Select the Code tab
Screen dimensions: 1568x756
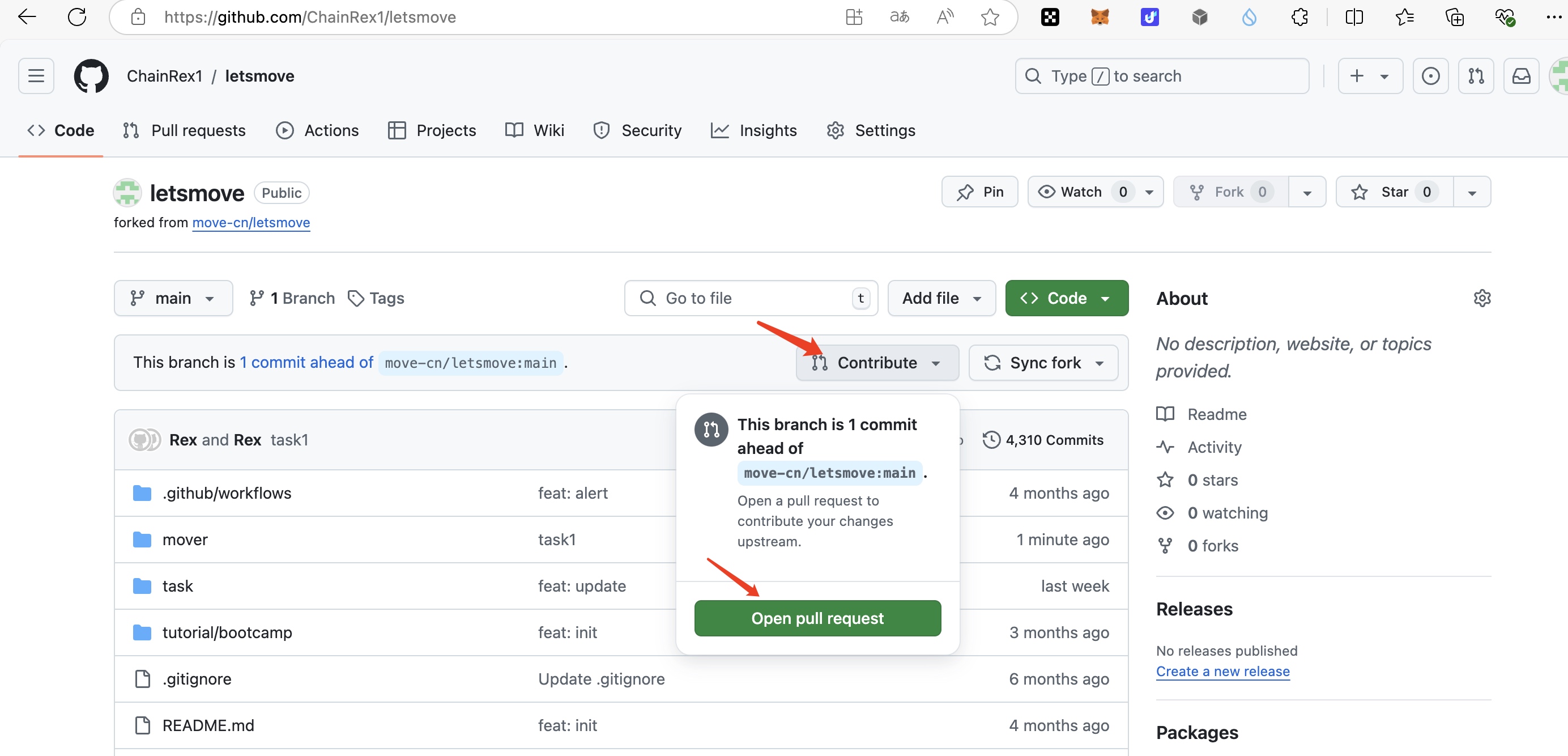coord(61,130)
